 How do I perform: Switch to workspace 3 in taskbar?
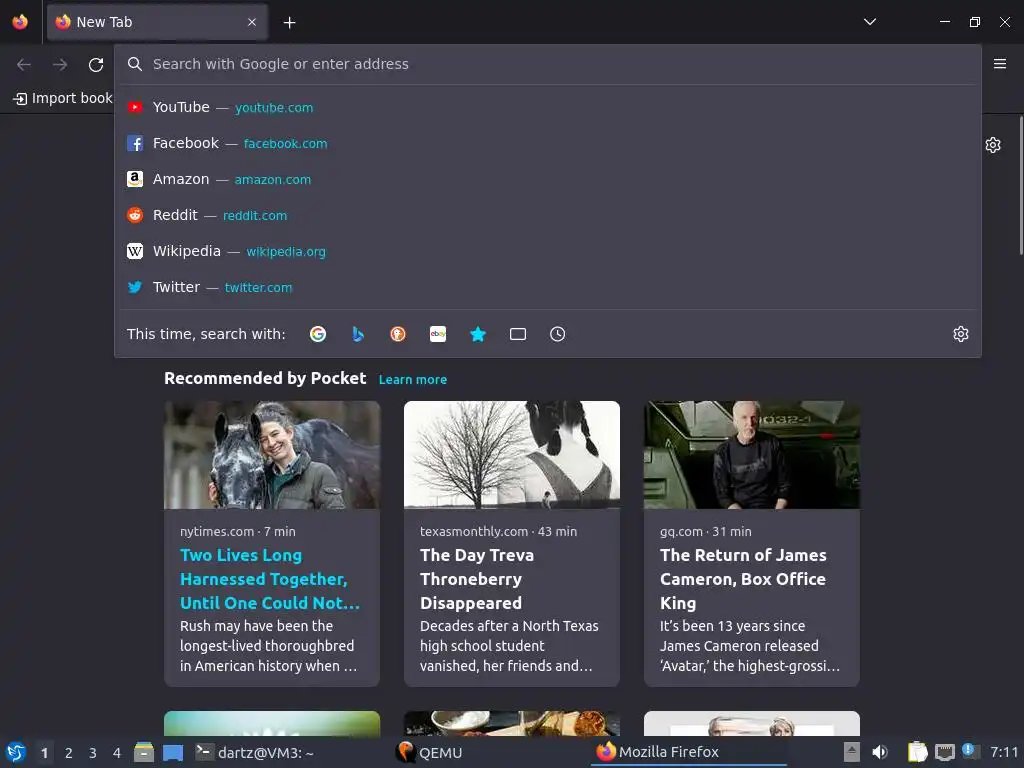[93, 752]
